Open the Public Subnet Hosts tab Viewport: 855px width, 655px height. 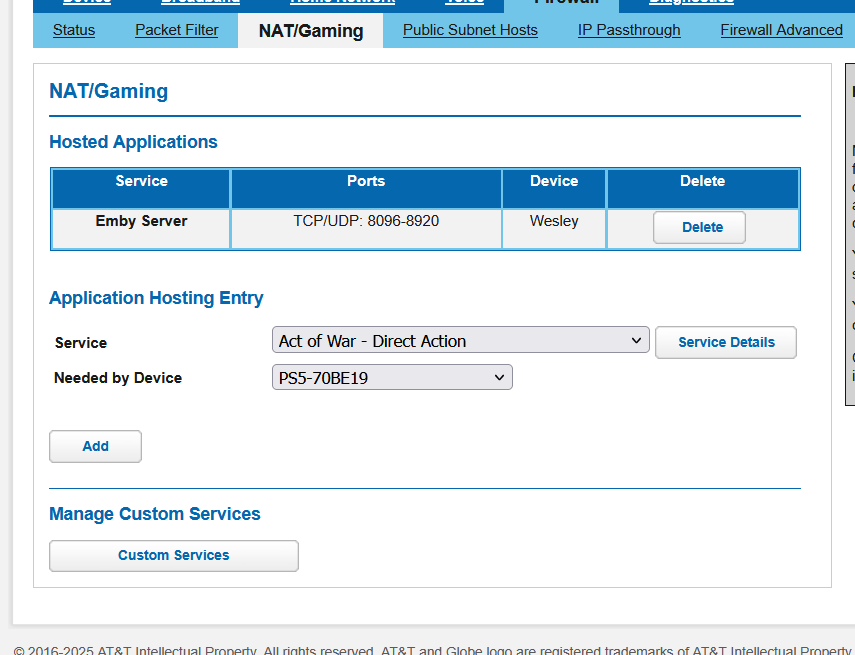(470, 30)
